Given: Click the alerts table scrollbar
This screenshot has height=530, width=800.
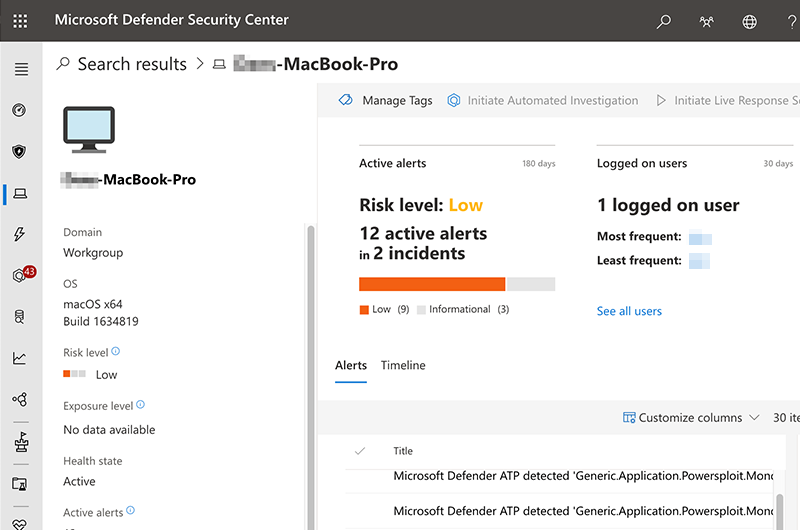Looking at the screenshot, I should pos(779,512).
